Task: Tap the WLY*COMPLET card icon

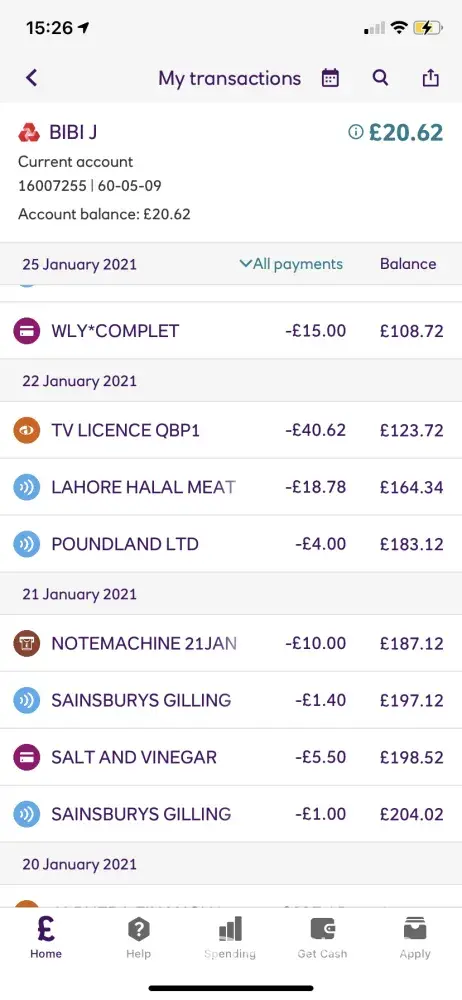Action: pyautogui.click(x=26, y=331)
